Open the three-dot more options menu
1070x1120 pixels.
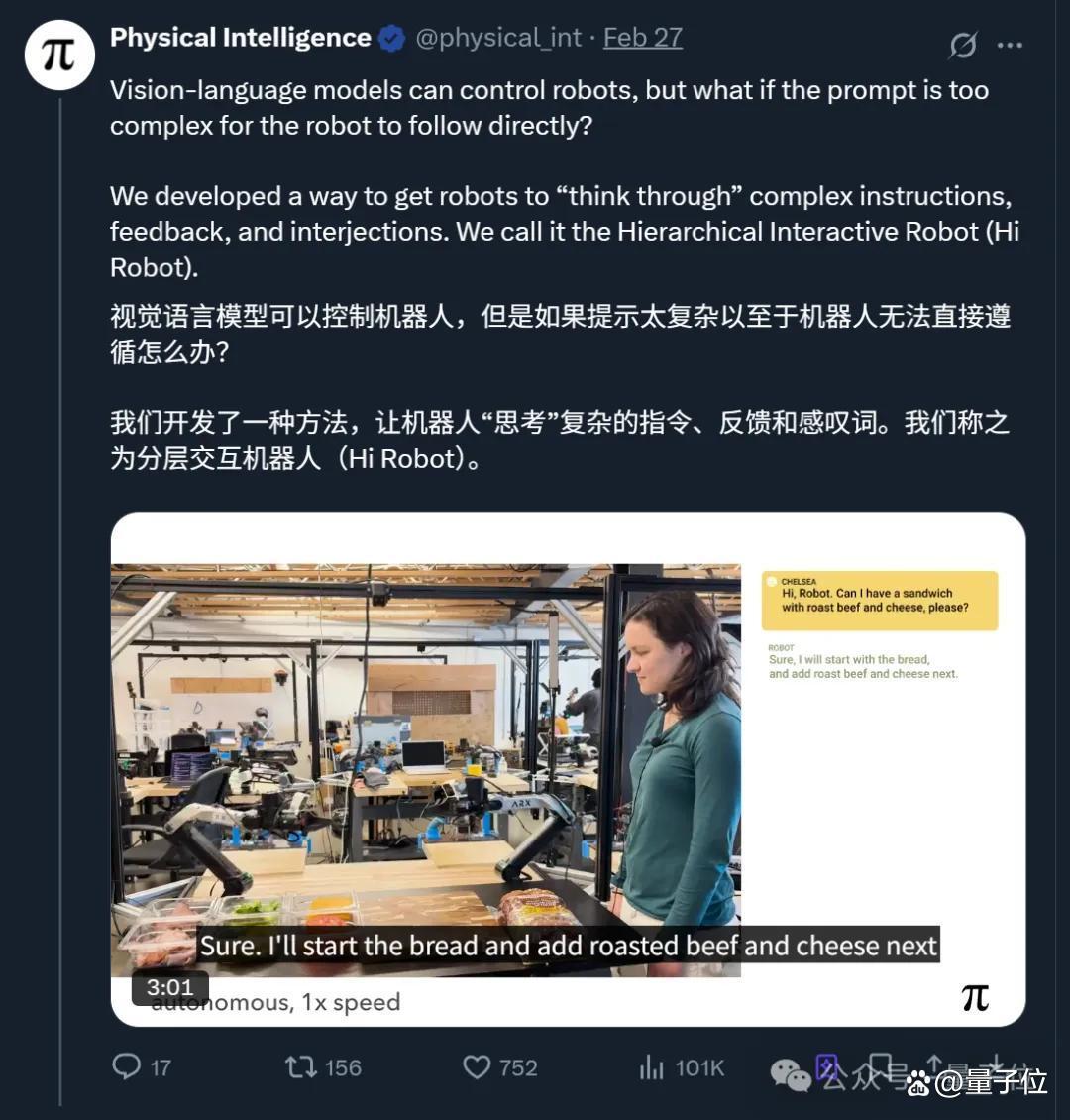1010,45
